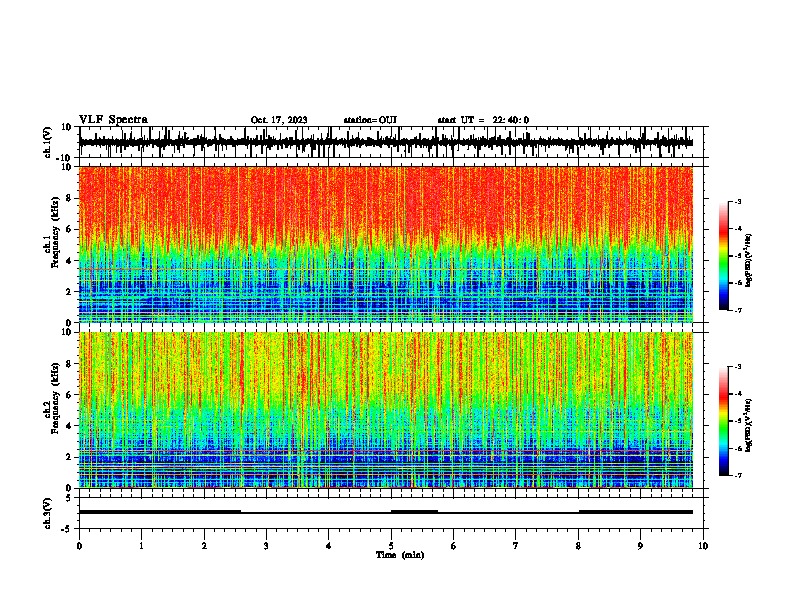Image resolution: width=792 pixels, height=612 pixels.
Task: Click the "1" tick on the time axis
Action: coord(141,546)
